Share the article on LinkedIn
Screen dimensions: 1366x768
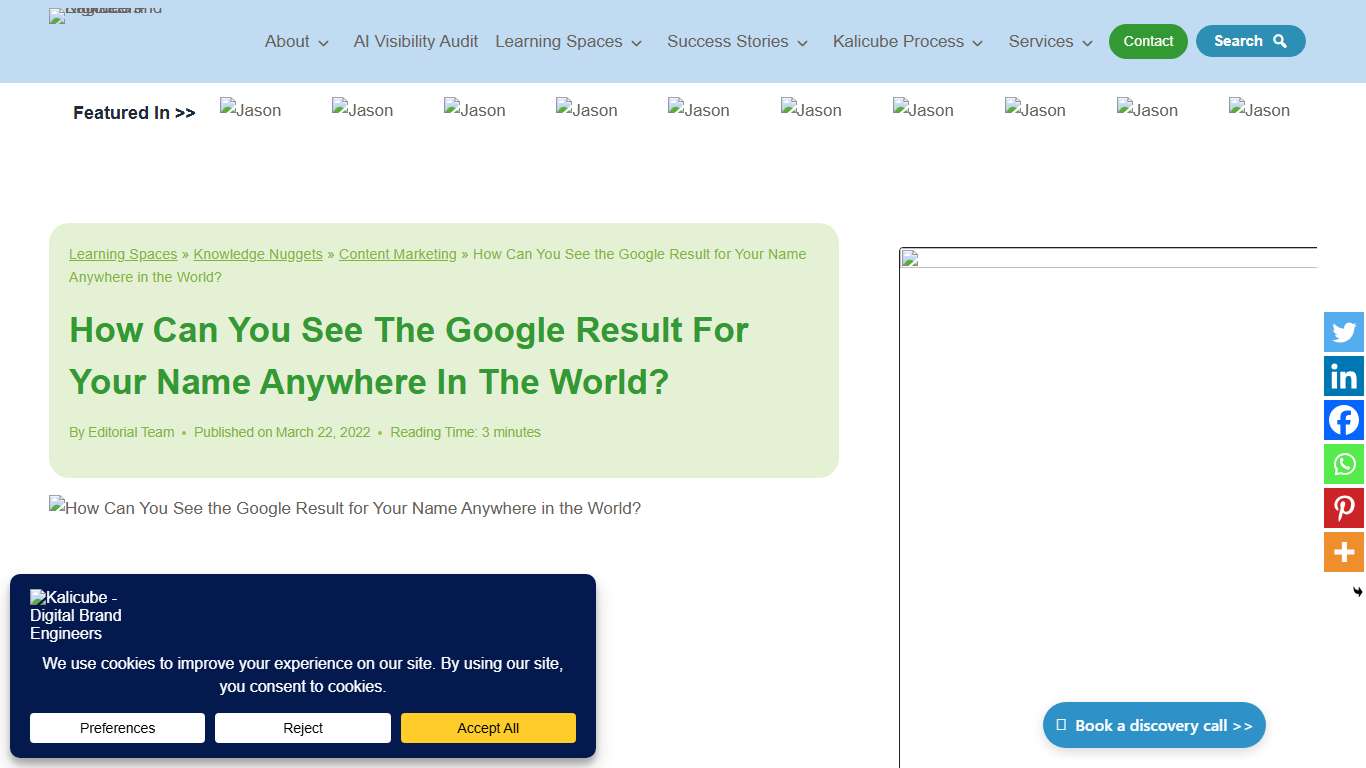coord(1343,376)
